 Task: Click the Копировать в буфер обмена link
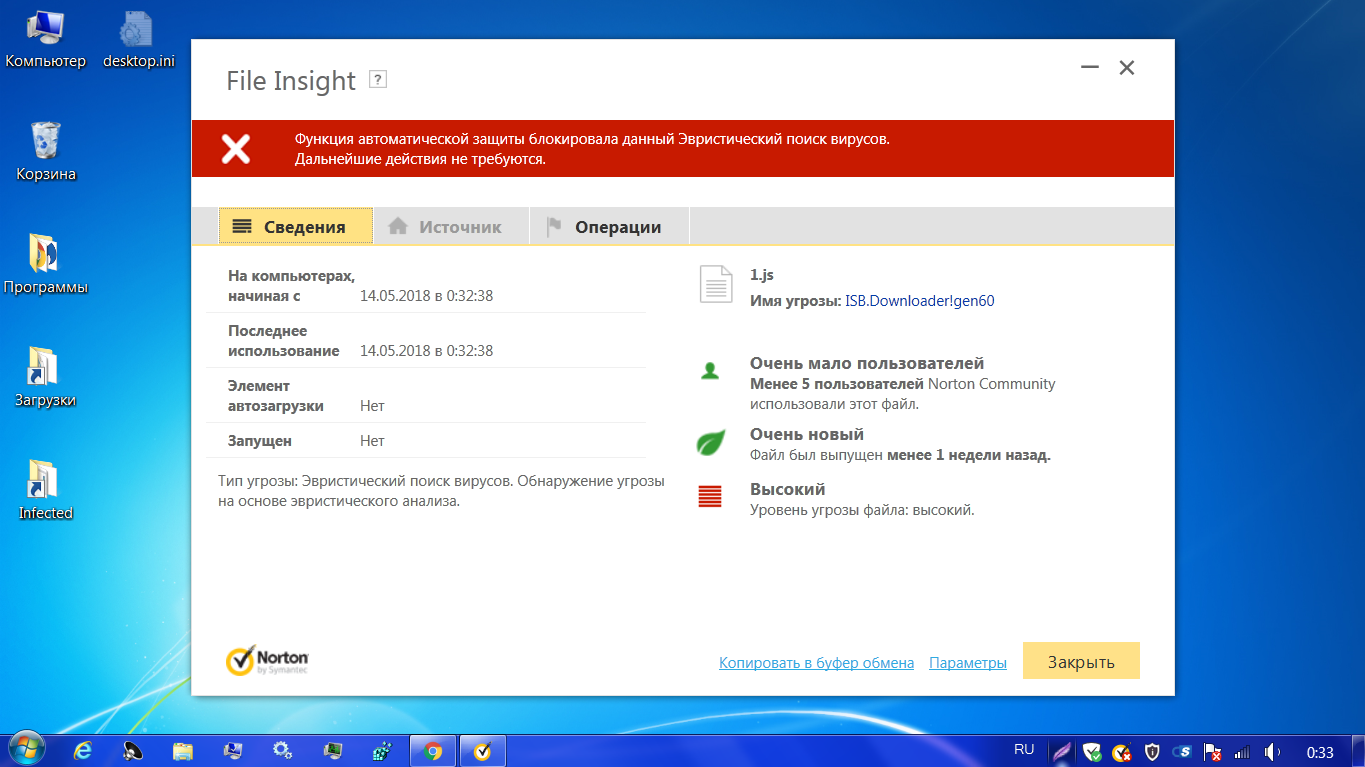(x=816, y=663)
